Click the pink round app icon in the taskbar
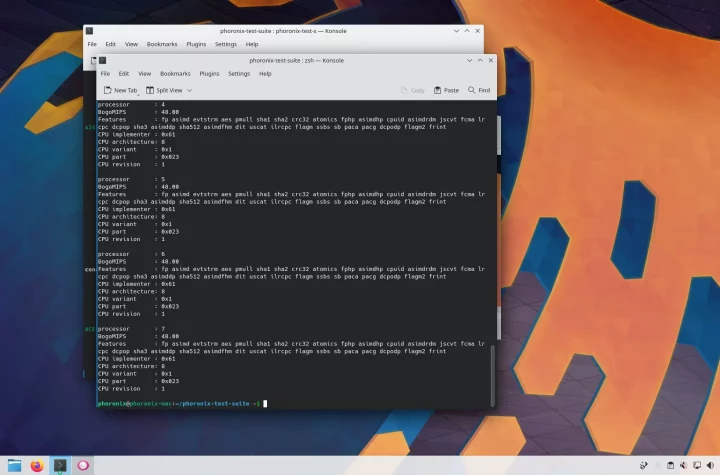Image resolution: width=720 pixels, height=475 pixels. tap(83, 465)
